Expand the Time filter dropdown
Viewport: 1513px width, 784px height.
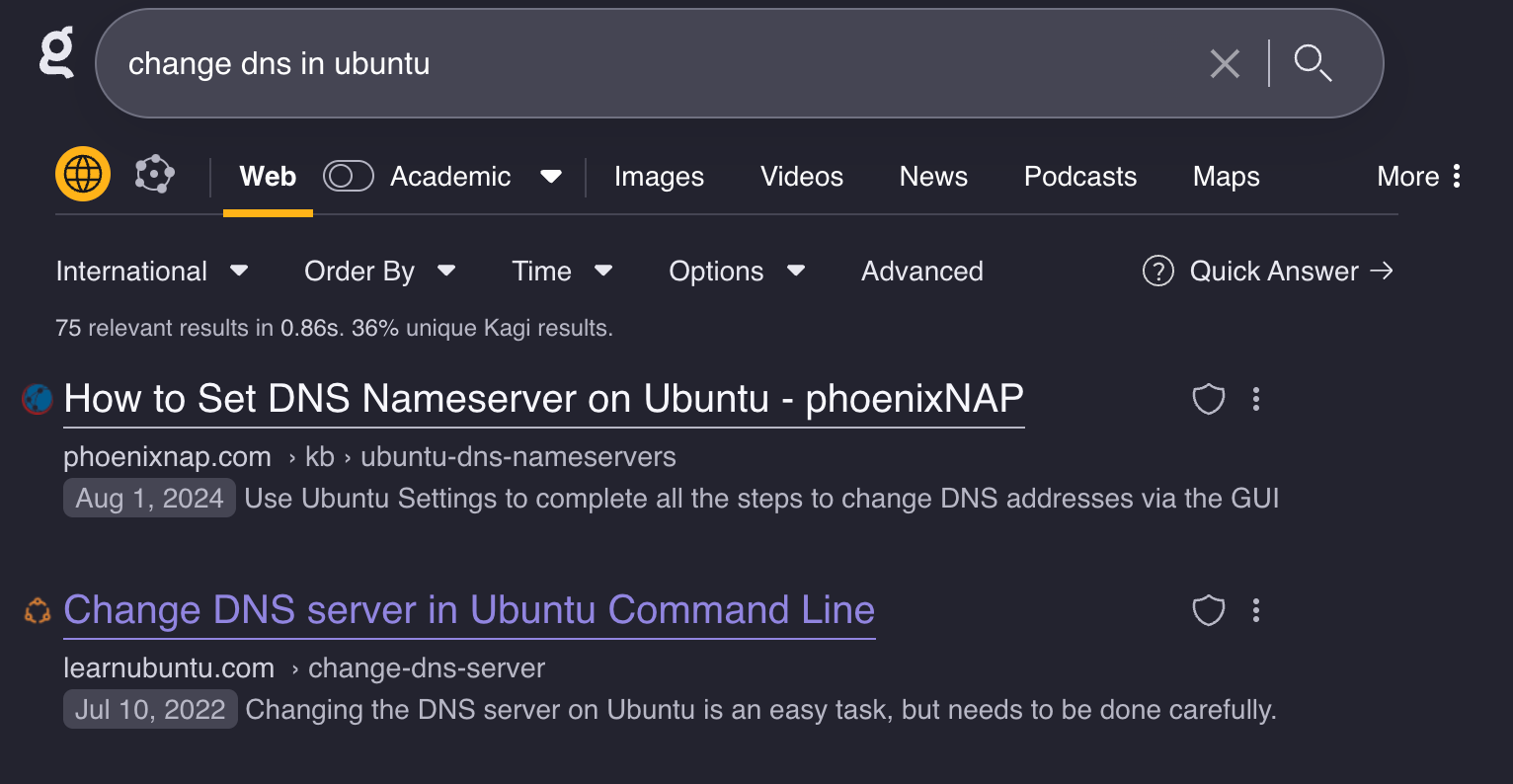(x=563, y=272)
